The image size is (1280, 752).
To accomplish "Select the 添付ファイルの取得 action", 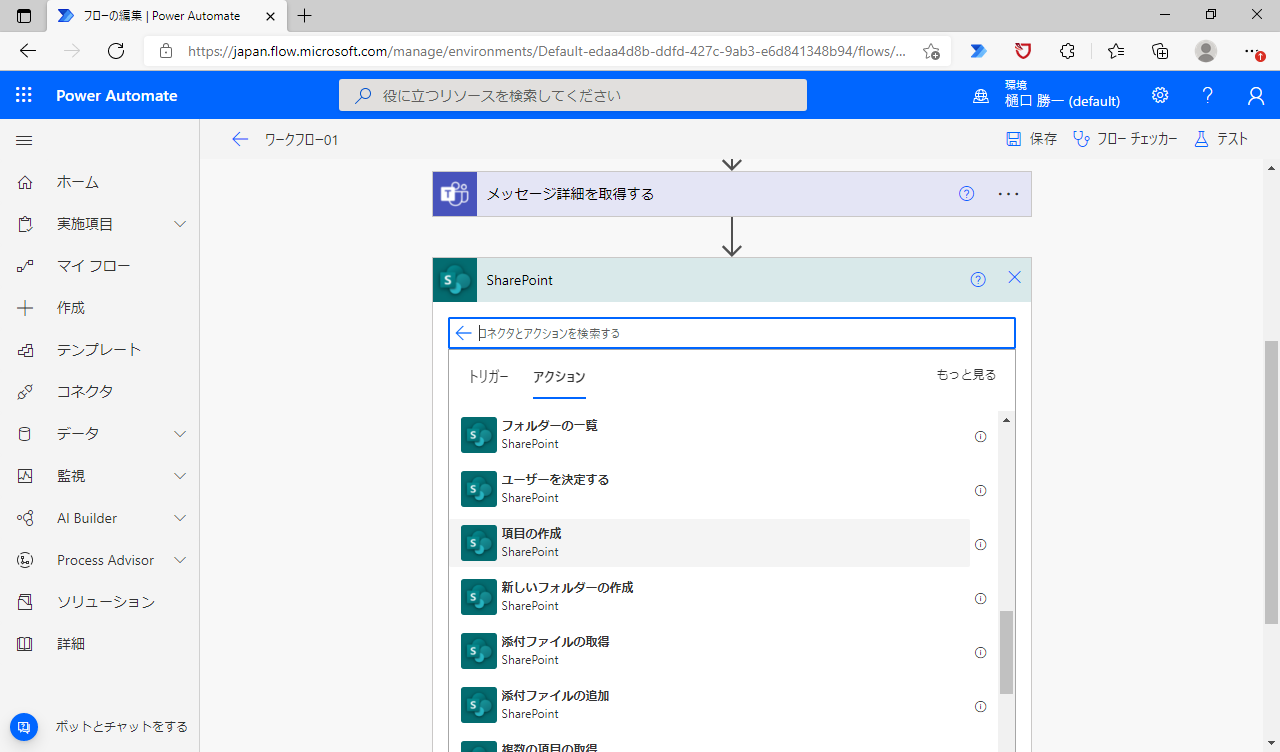I will pyautogui.click(x=710, y=651).
